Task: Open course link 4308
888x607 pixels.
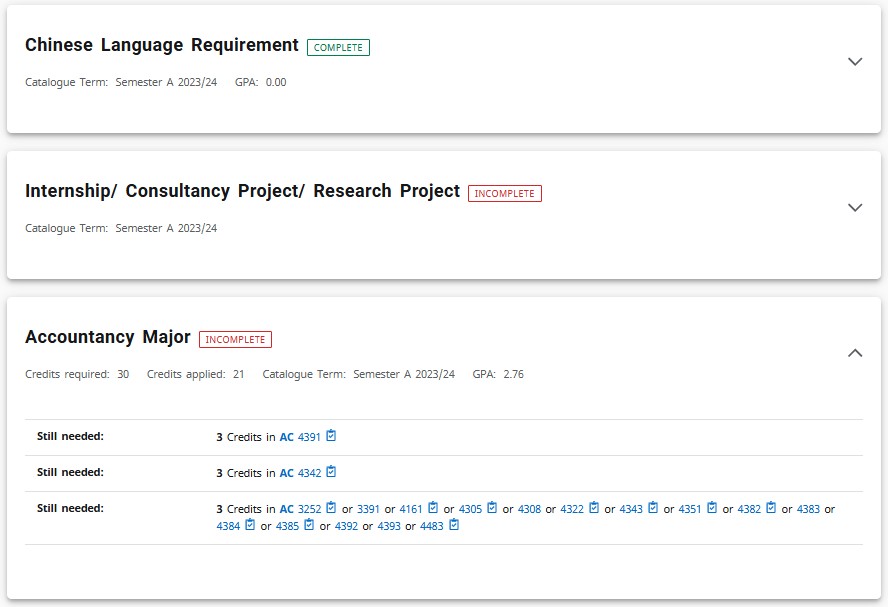Action: [x=529, y=509]
